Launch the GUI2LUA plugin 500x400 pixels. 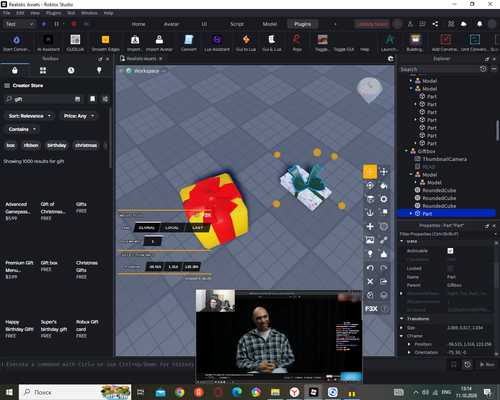(x=75, y=43)
